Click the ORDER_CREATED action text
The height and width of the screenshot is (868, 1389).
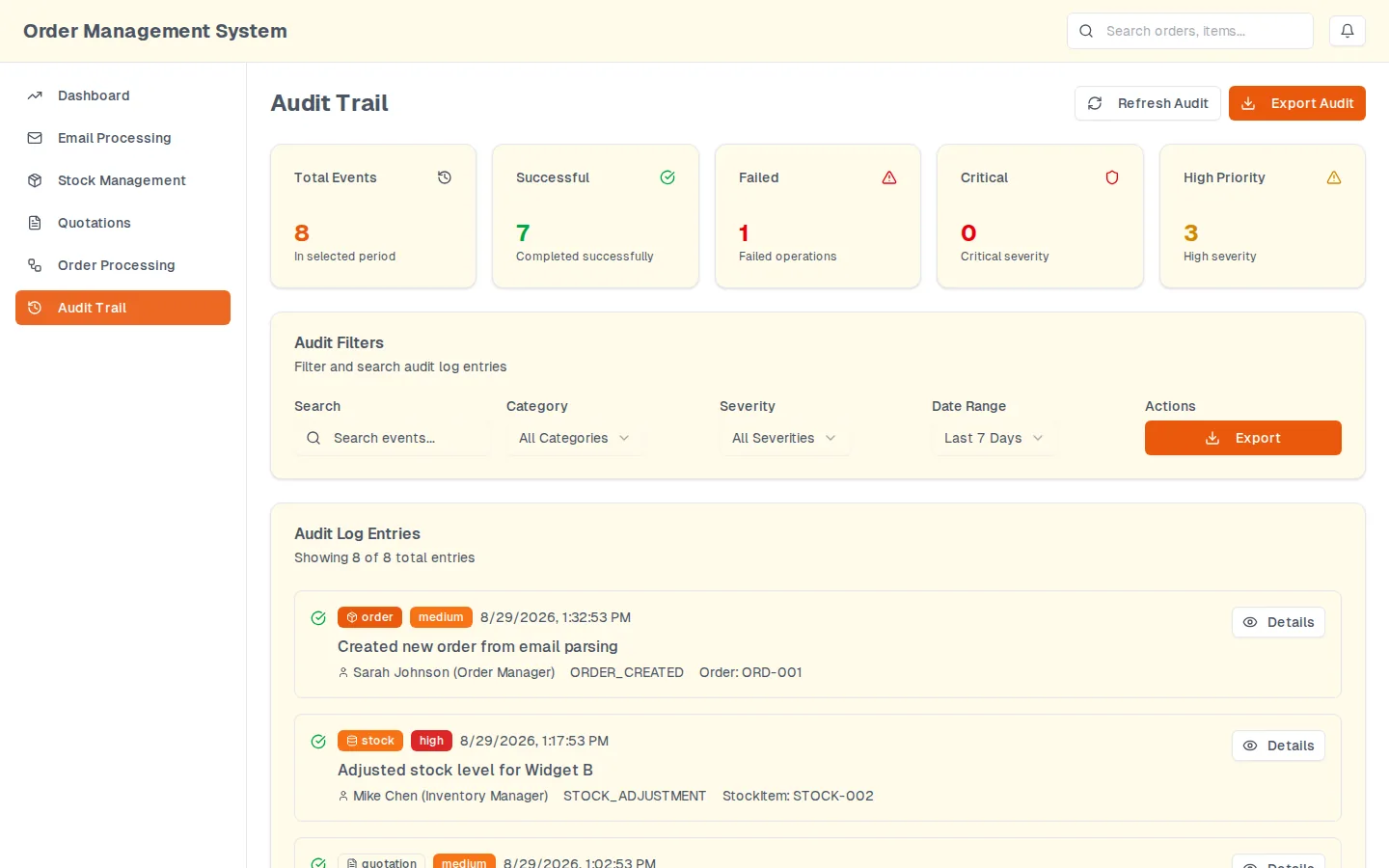627,672
